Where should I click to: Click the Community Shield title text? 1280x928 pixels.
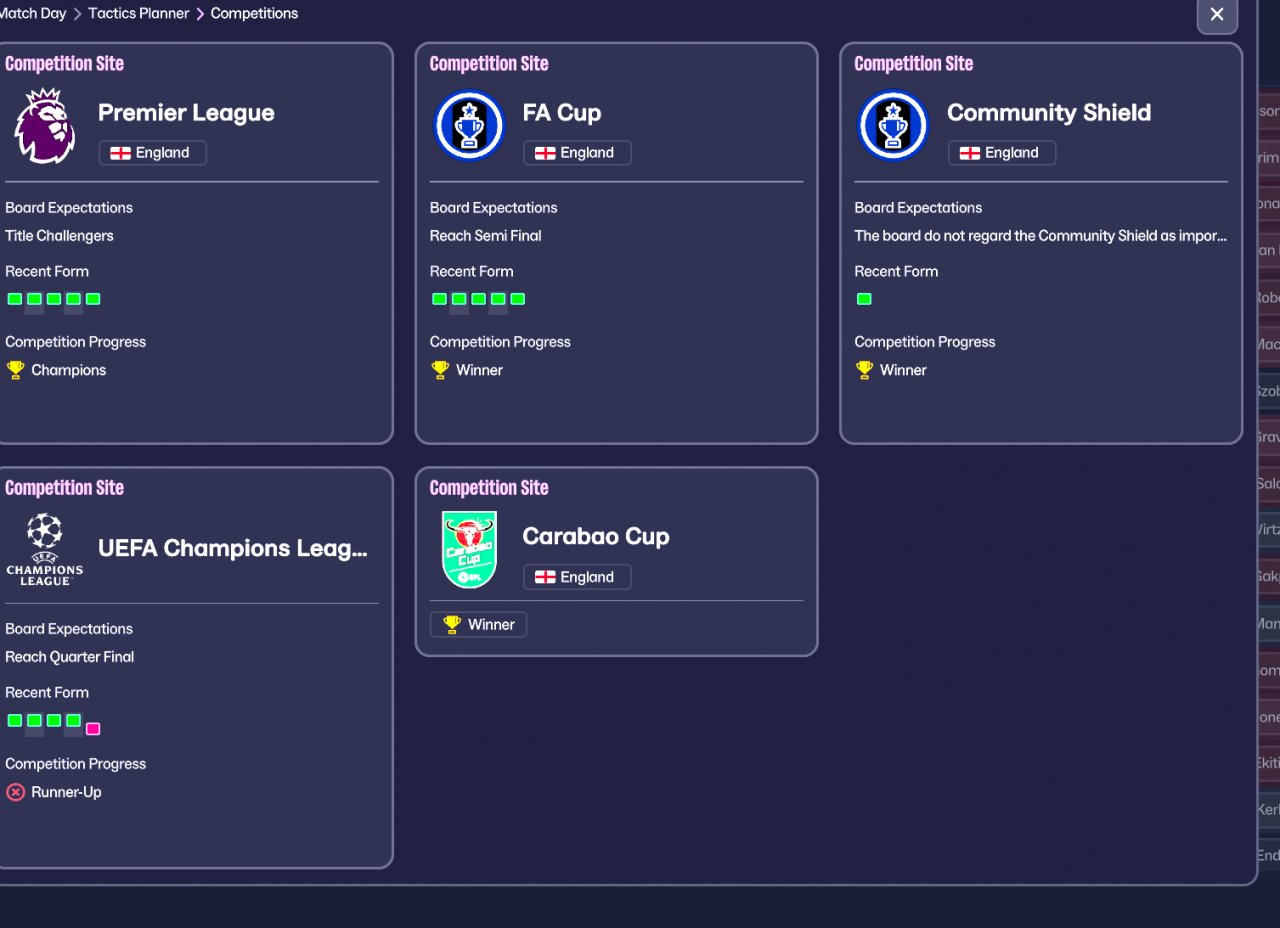(x=1049, y=113)
